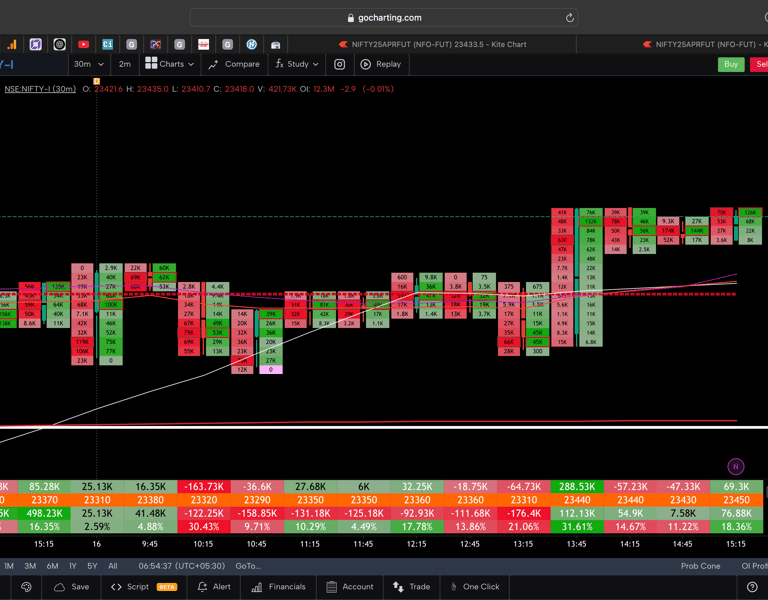Click the -176.4K cumulative delta cell
The width and height of the screenshot is (768, 600).
524,513
